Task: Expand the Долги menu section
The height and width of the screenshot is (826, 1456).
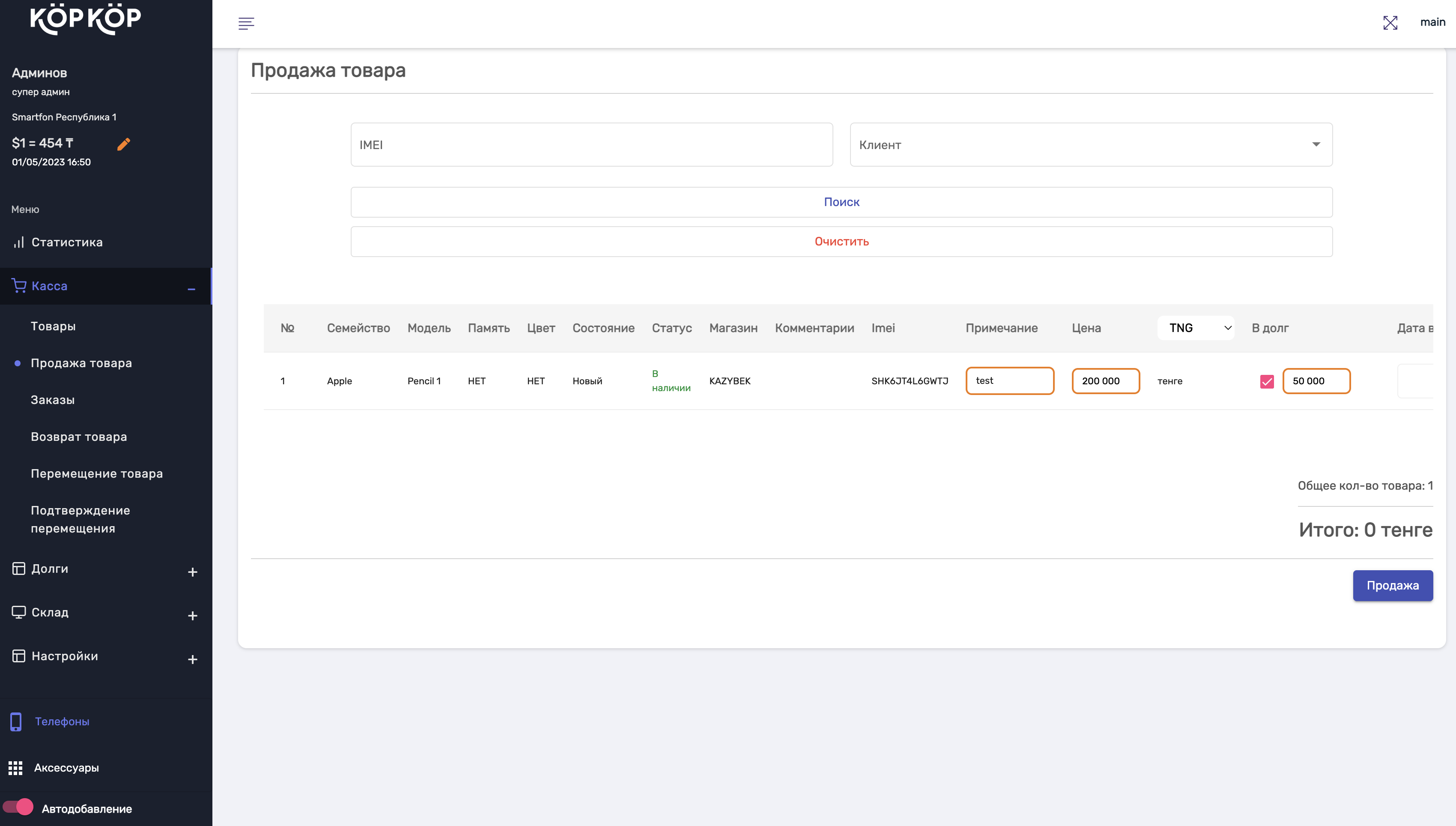Action: (x=192, y=572)
